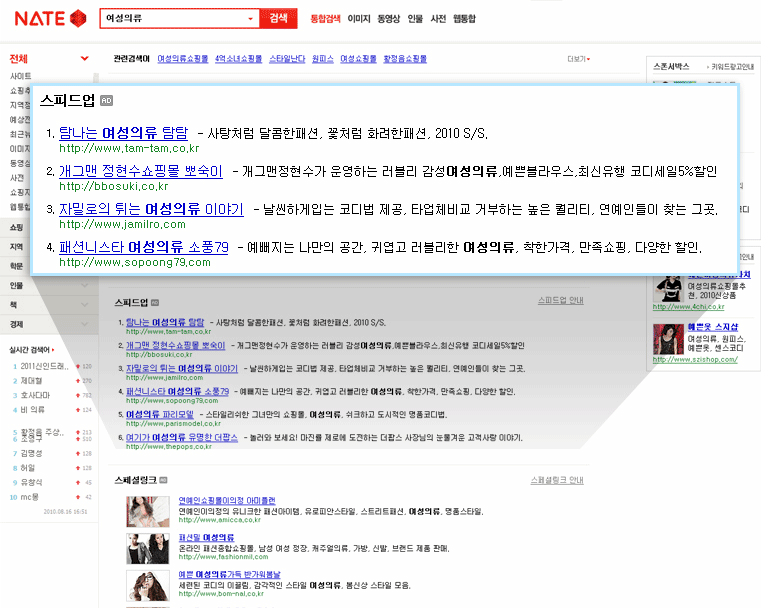The image size is (770, 608).
Task: Click trending keyword 호사다마
Action: pos(35,395)
